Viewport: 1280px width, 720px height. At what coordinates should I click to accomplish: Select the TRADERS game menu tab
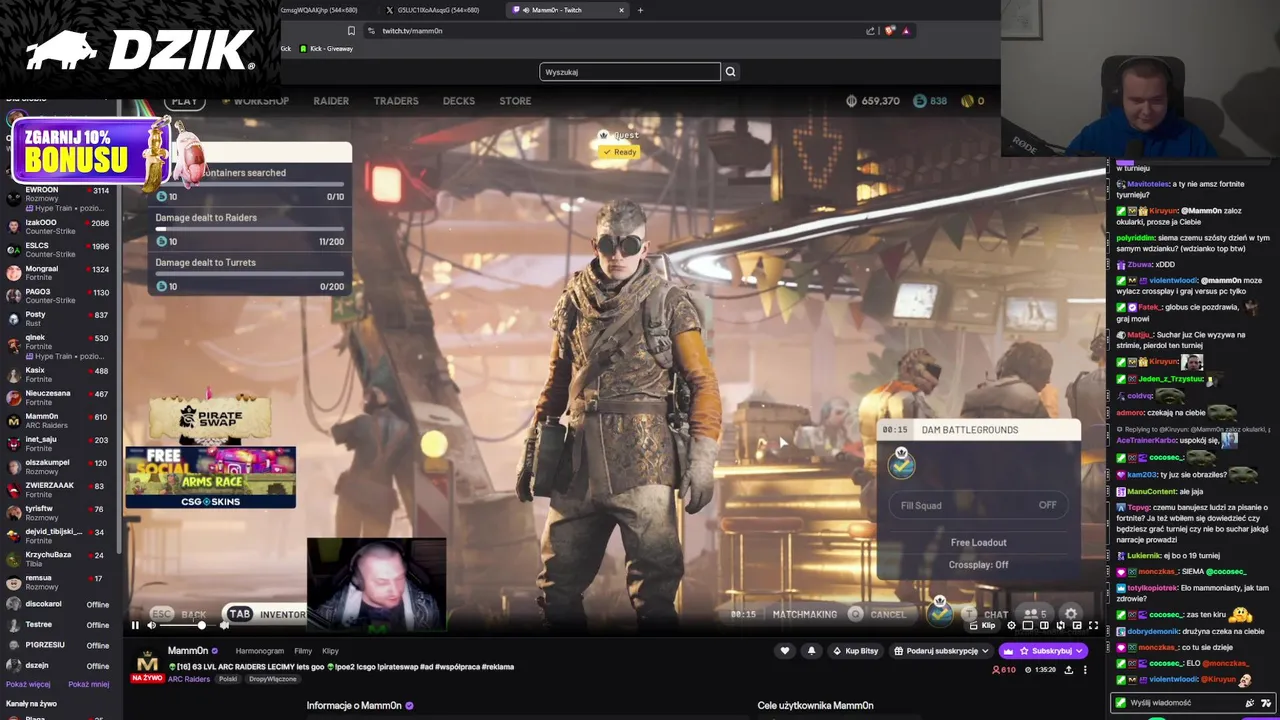point(396,101)
